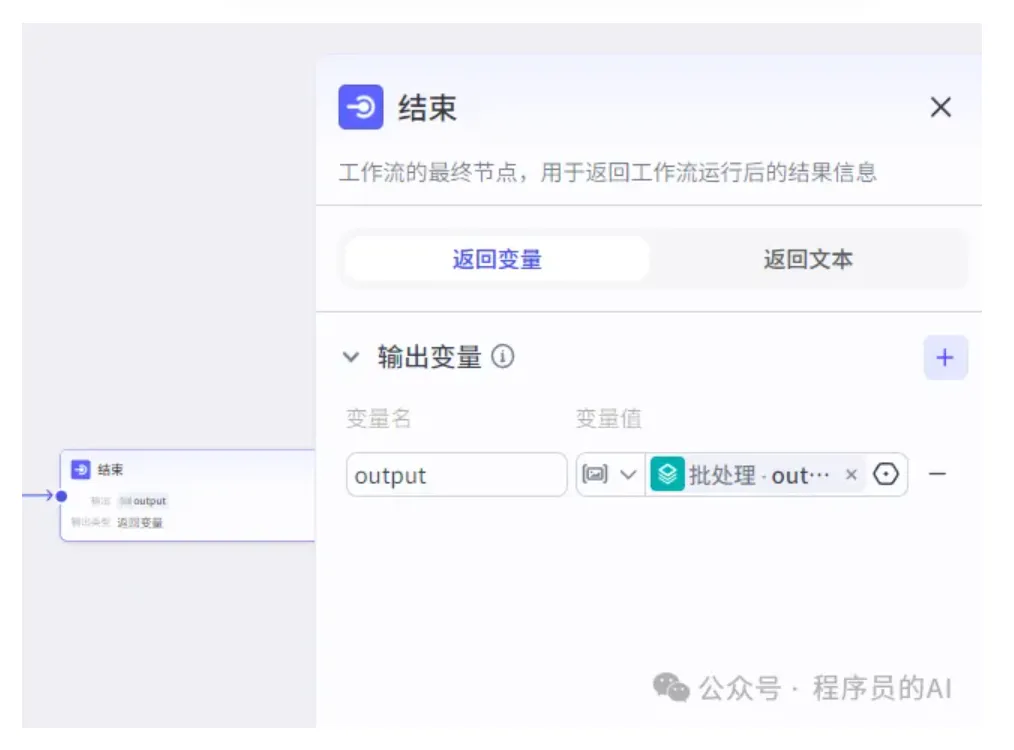Click the output tag in canvas node
The height and width of the screenshot is (750, 1014).
[144, 501]
